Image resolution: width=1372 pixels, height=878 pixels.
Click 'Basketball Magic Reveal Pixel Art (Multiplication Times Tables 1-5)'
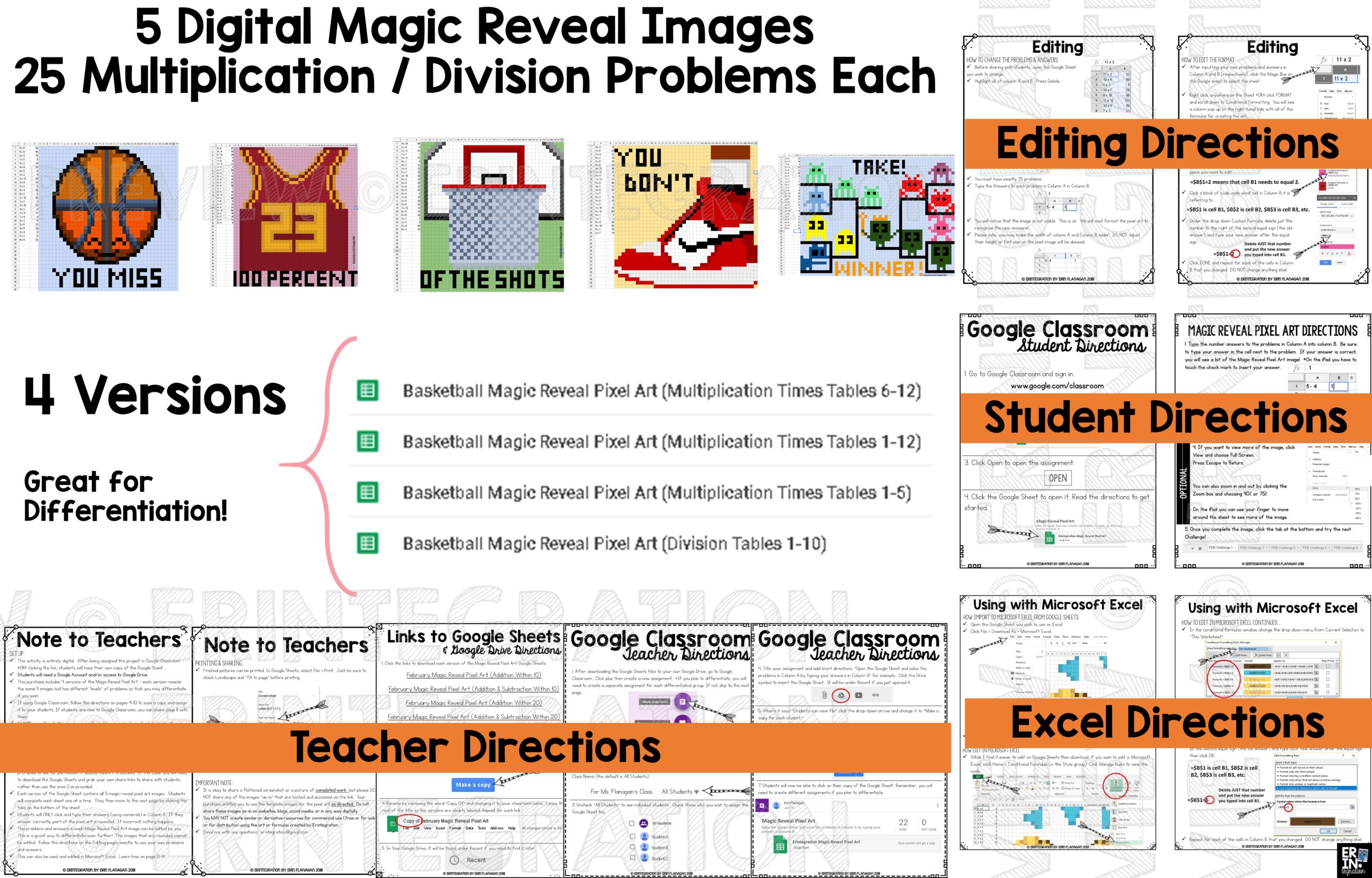coord(657,492)
